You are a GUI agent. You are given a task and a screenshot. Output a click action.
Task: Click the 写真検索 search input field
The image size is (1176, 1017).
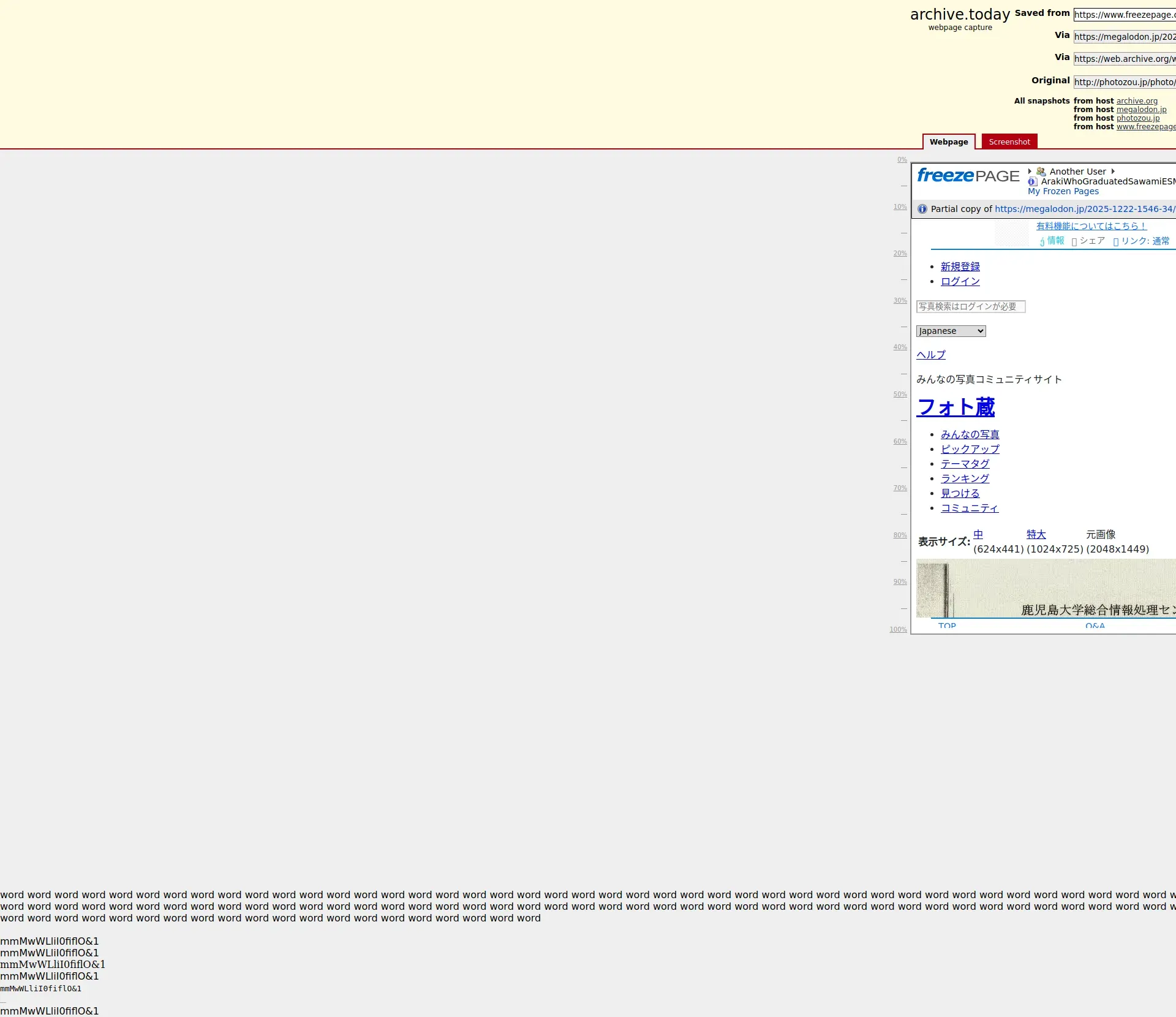point(970,306)
